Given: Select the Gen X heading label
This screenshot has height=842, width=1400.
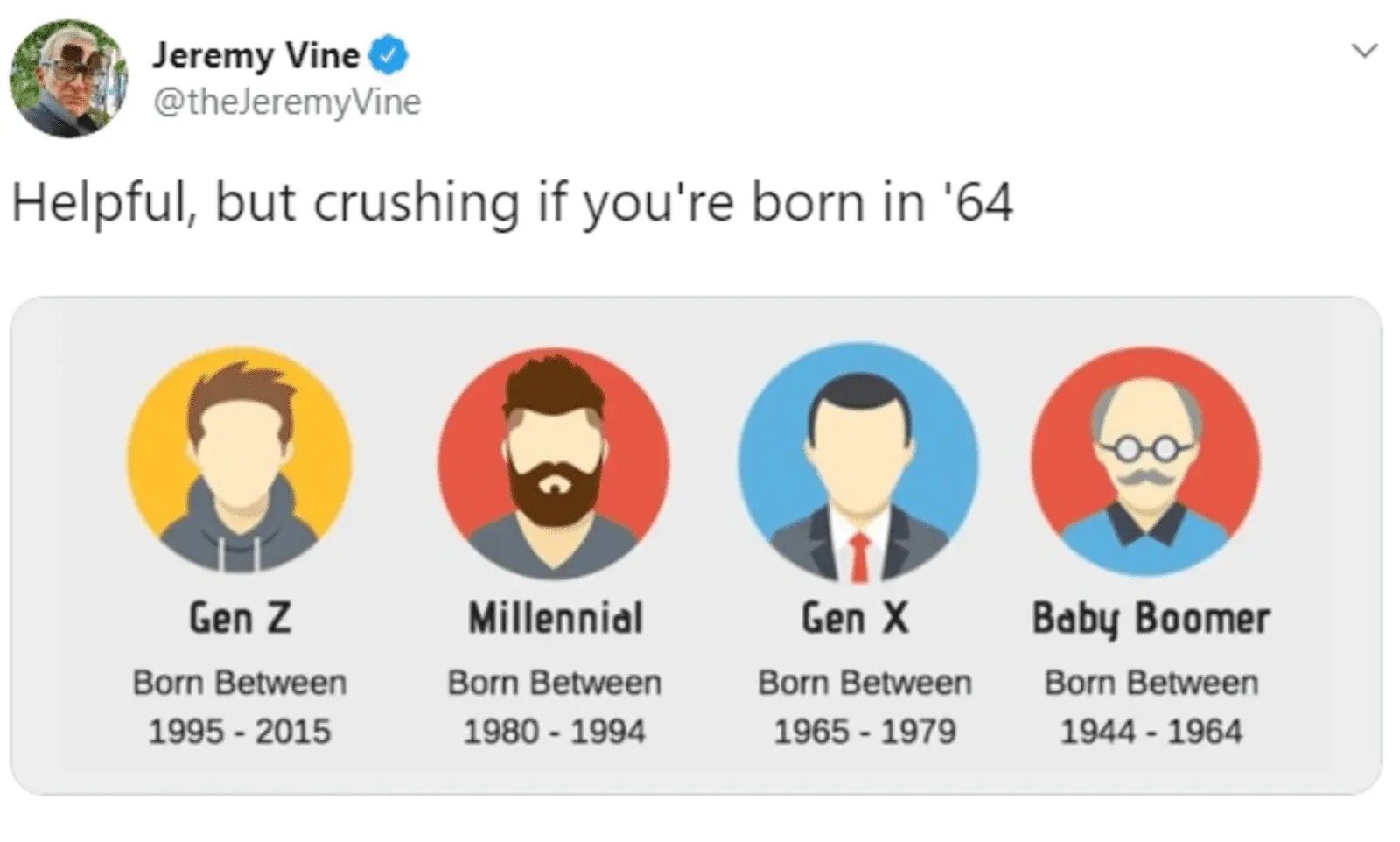Looking at the screenshot, I should (855, 618).
